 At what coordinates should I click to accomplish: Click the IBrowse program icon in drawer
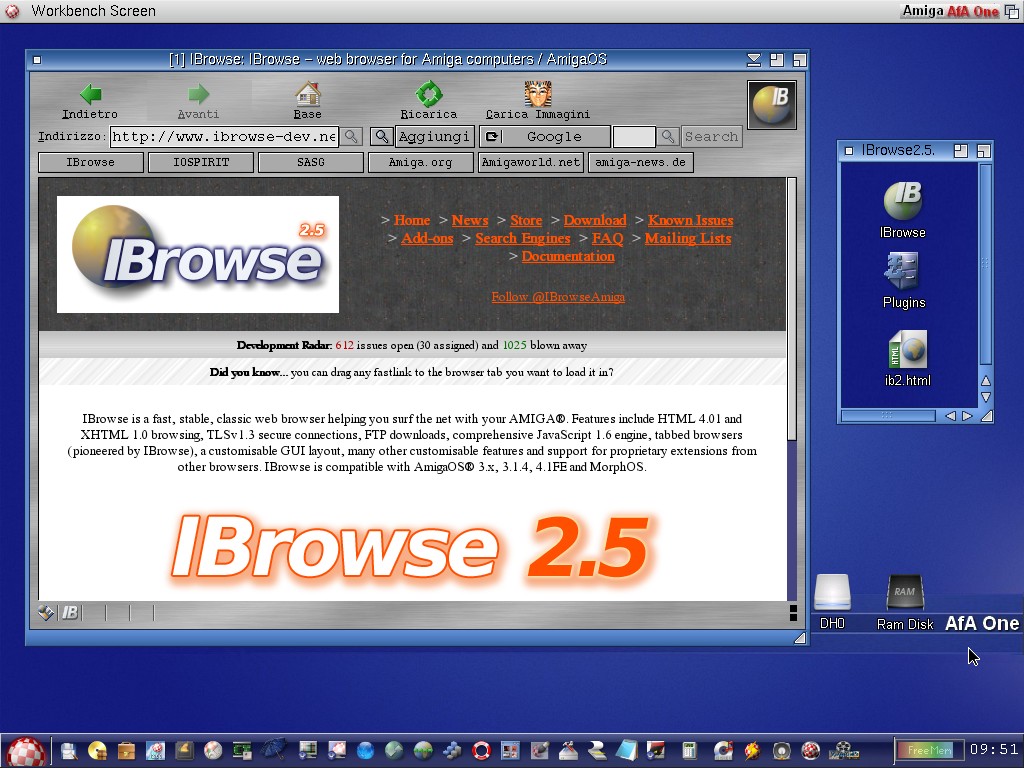click(x=902, y=201)
